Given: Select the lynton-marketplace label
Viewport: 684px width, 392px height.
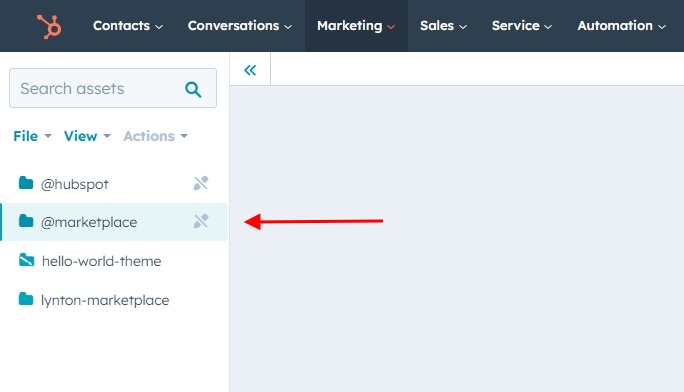Looking at the screenshot, I should click(x=105, y=300).
